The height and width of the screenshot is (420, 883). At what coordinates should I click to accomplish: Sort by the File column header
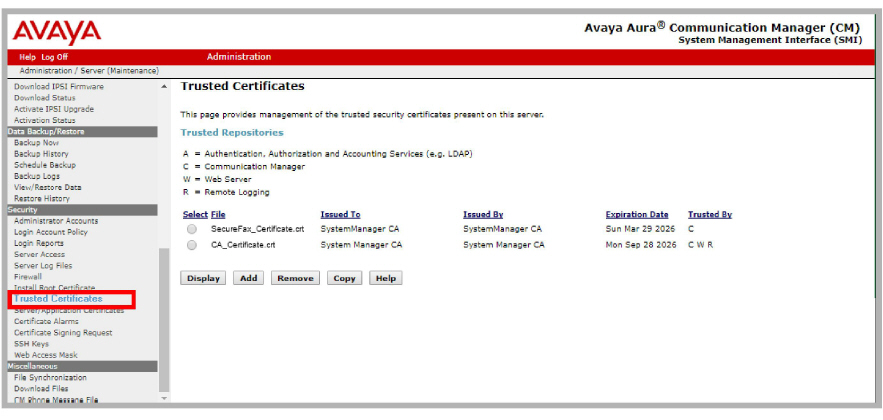pyautogui.click(x=218, y=215)
